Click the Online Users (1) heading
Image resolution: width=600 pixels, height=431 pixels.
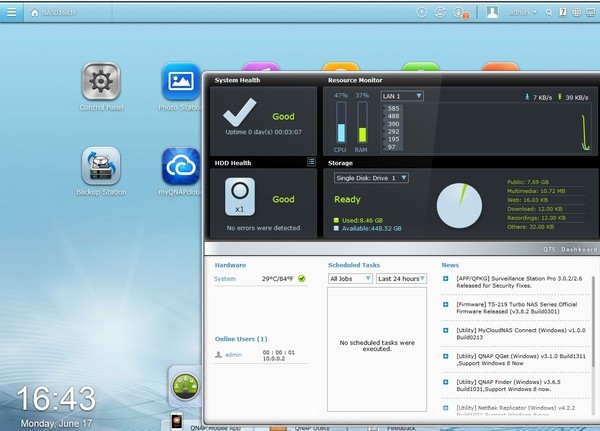click(241, 339)
